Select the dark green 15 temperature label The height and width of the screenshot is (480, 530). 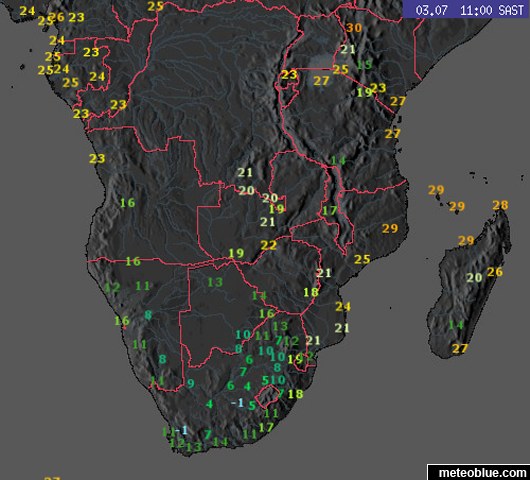[x=364, y=64]
